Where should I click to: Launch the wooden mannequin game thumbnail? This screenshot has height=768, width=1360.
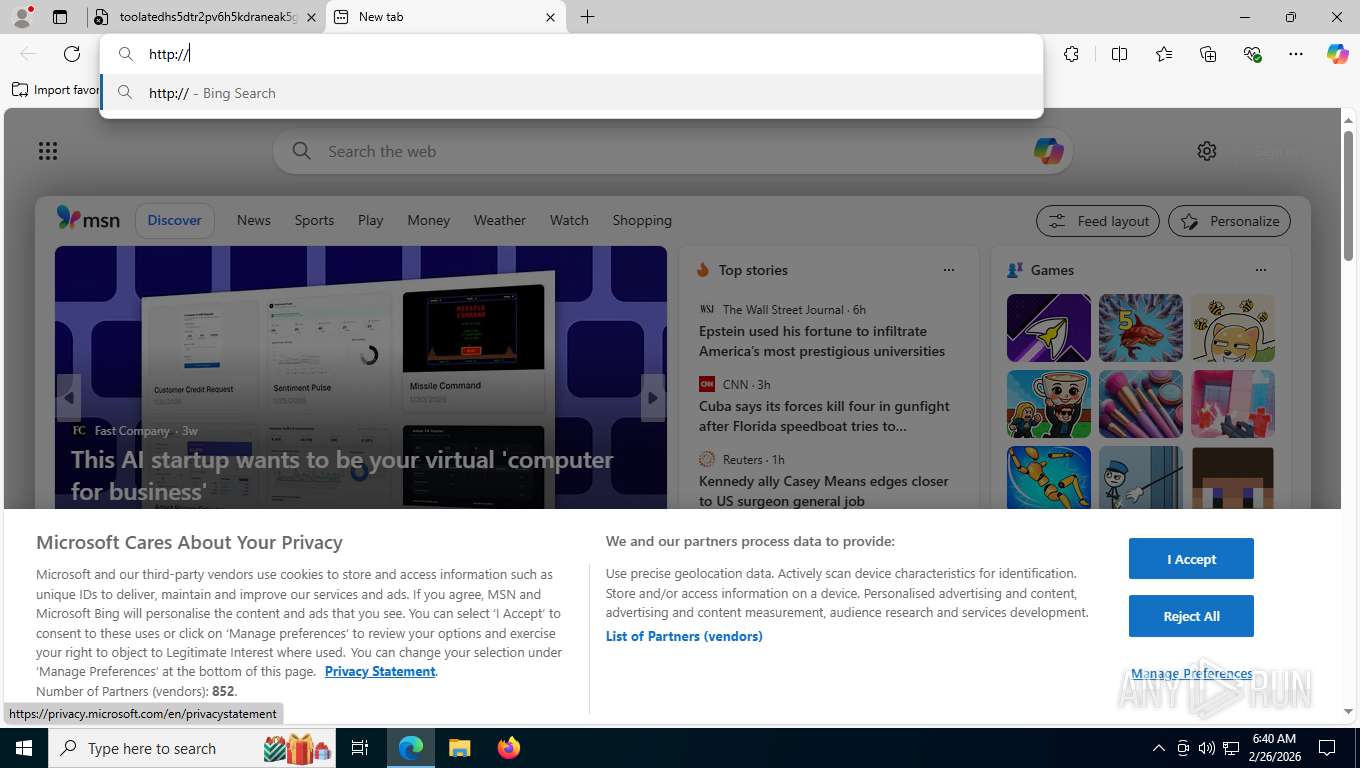[x=1049, y=477]
